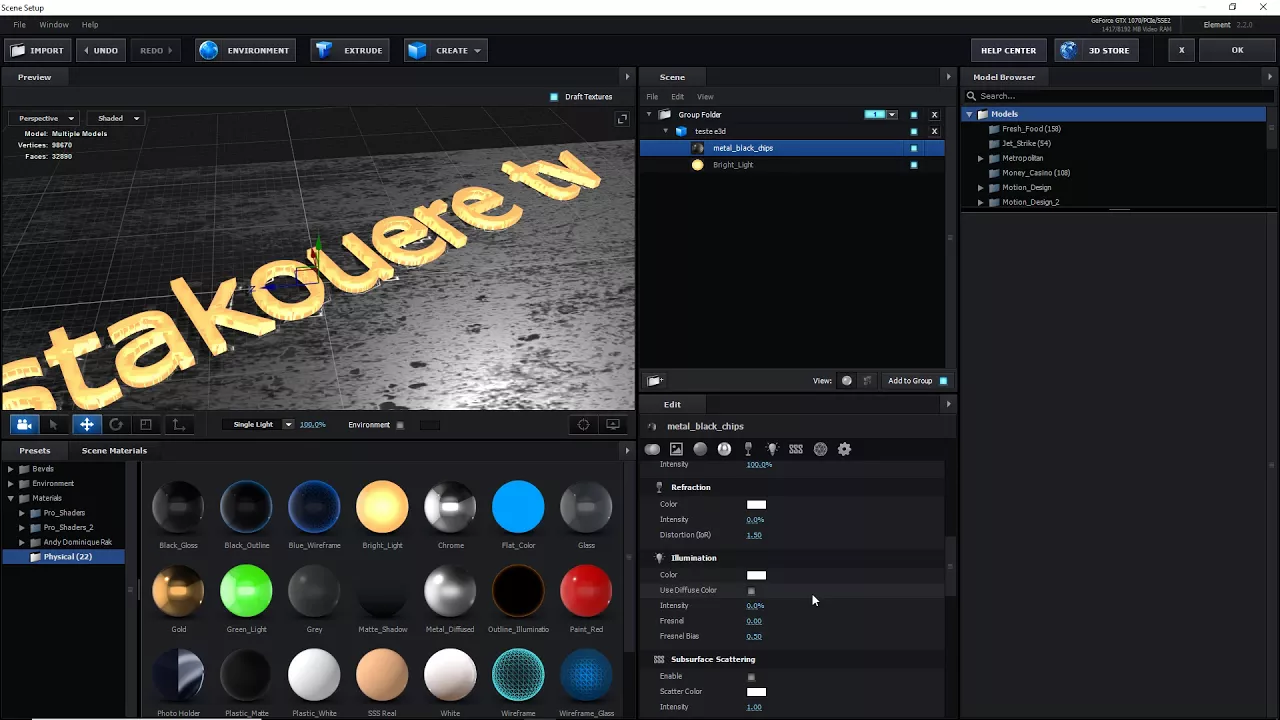Open the SSS subsurface scattering icon
Screen dimensions: 1280x720
pyautogui.click(x=796, y=449)
